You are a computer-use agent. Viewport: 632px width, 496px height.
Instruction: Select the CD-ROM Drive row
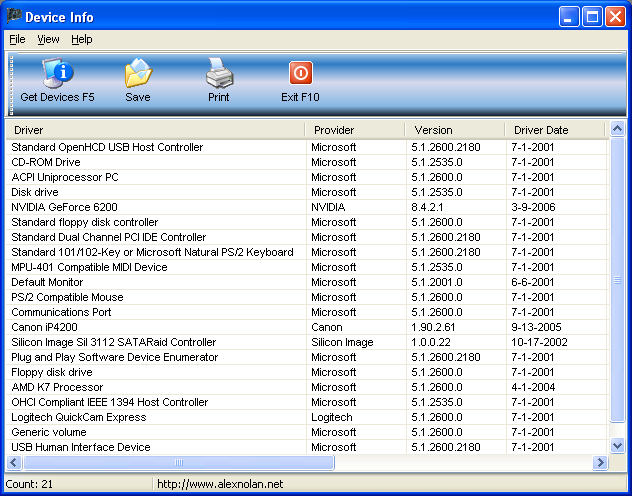point(306,162)
